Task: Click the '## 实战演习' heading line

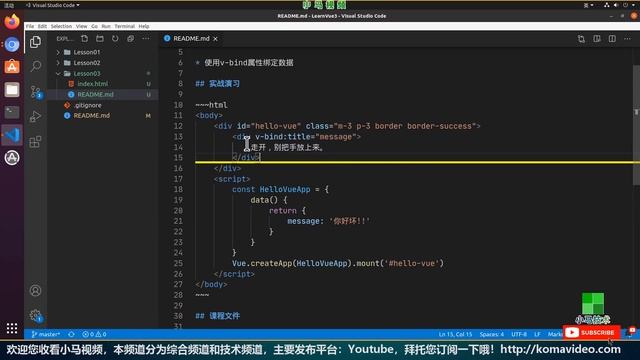Action: point(218,84)
